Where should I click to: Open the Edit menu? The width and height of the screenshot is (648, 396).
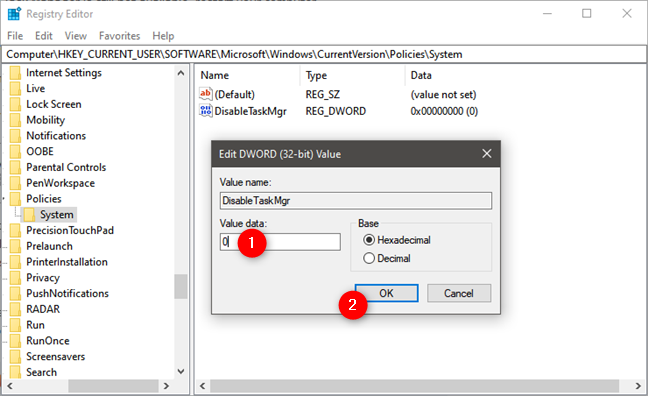click(x=43, y=36)
